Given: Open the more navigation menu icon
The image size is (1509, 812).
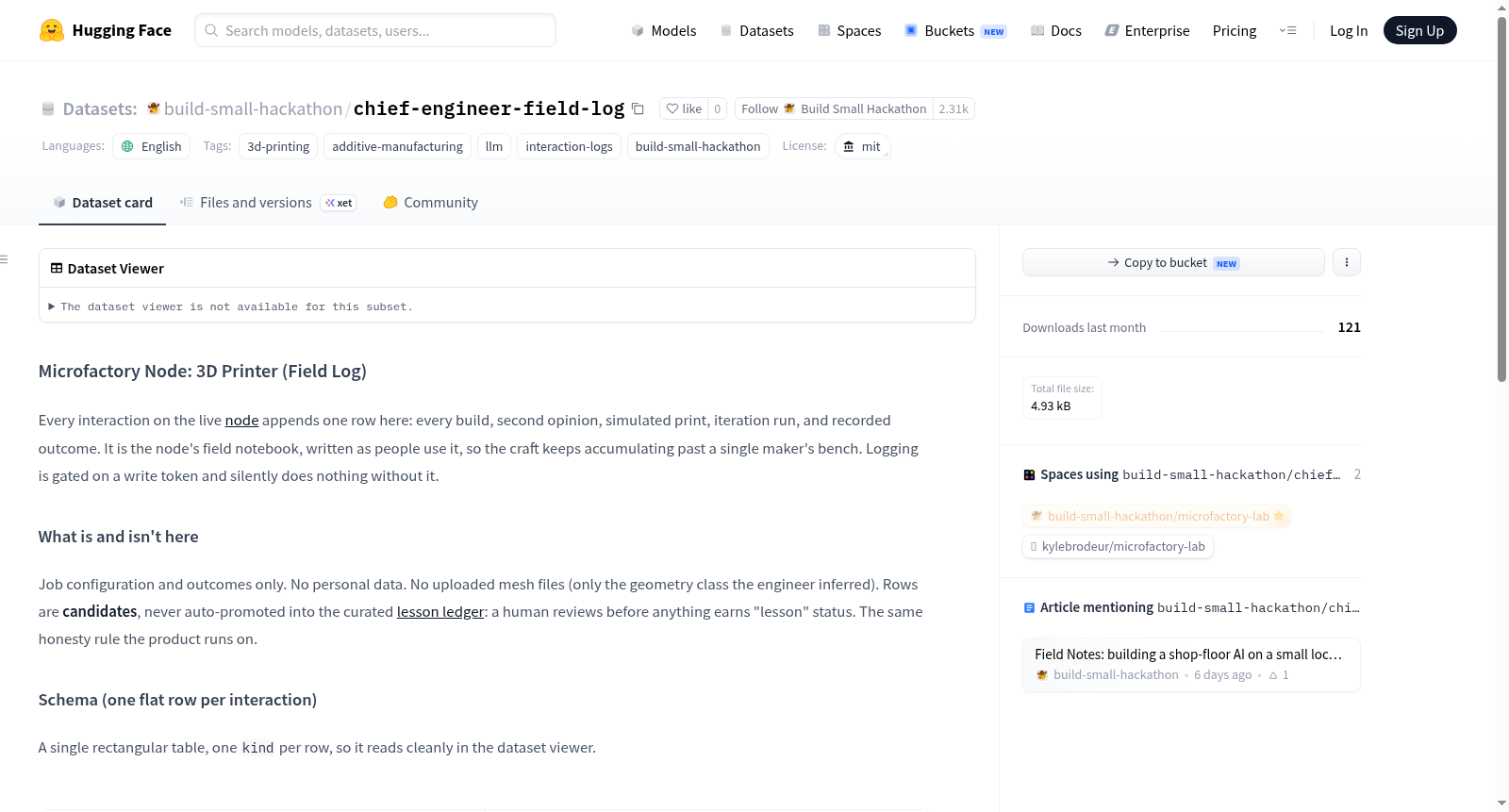Looking at the screenshot, I should [1287, 30].
